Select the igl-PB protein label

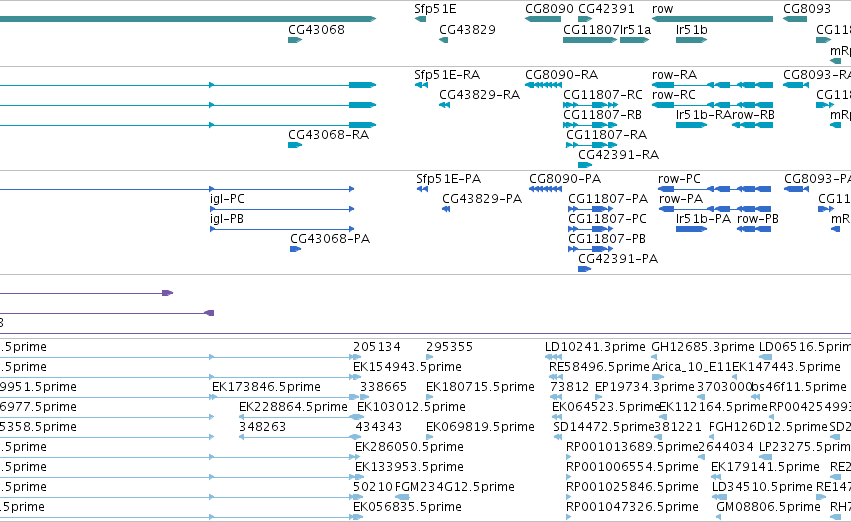pos(227,219)
